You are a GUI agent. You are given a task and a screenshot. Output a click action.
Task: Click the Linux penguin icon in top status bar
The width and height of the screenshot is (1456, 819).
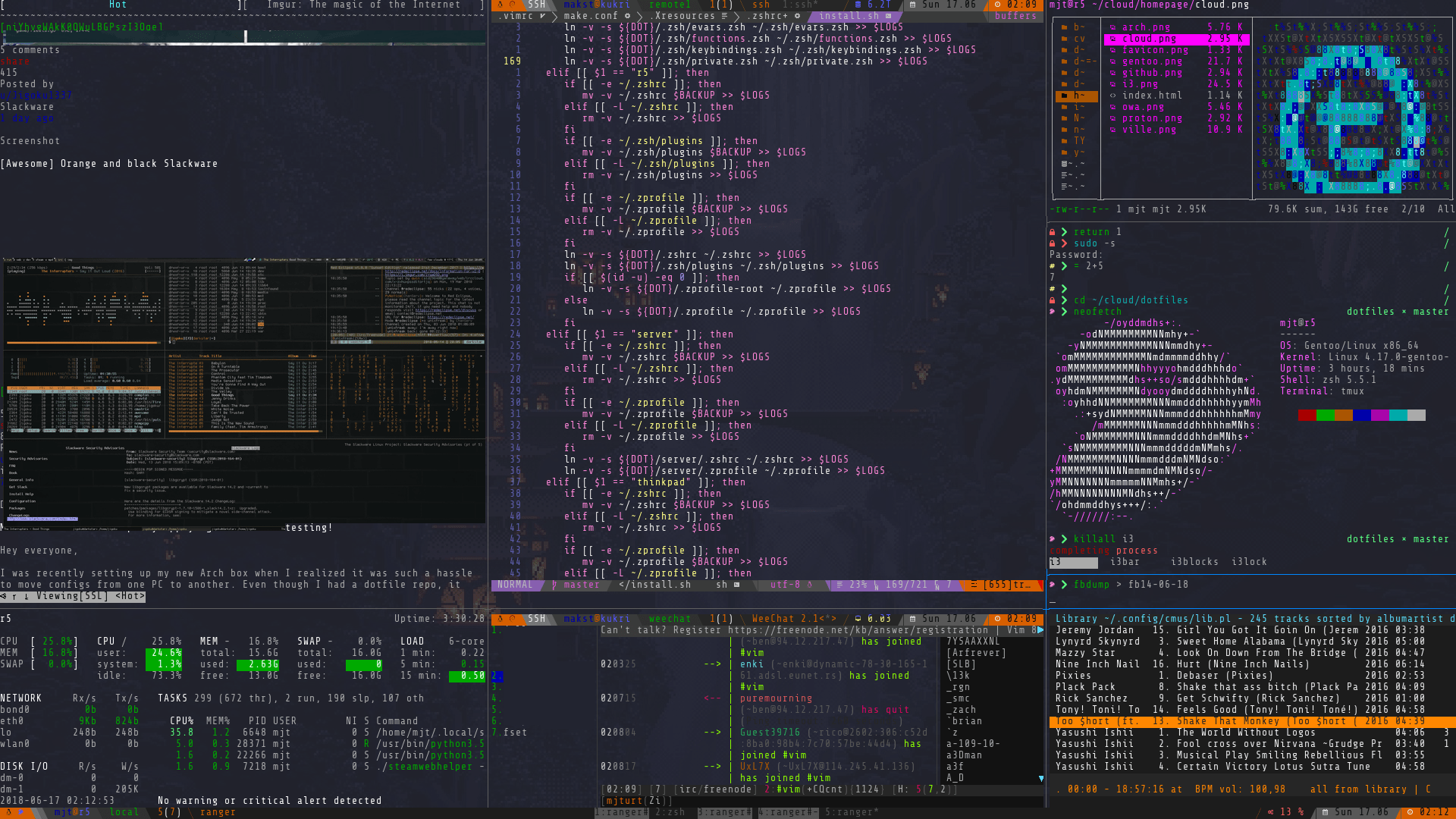point(500,5)
